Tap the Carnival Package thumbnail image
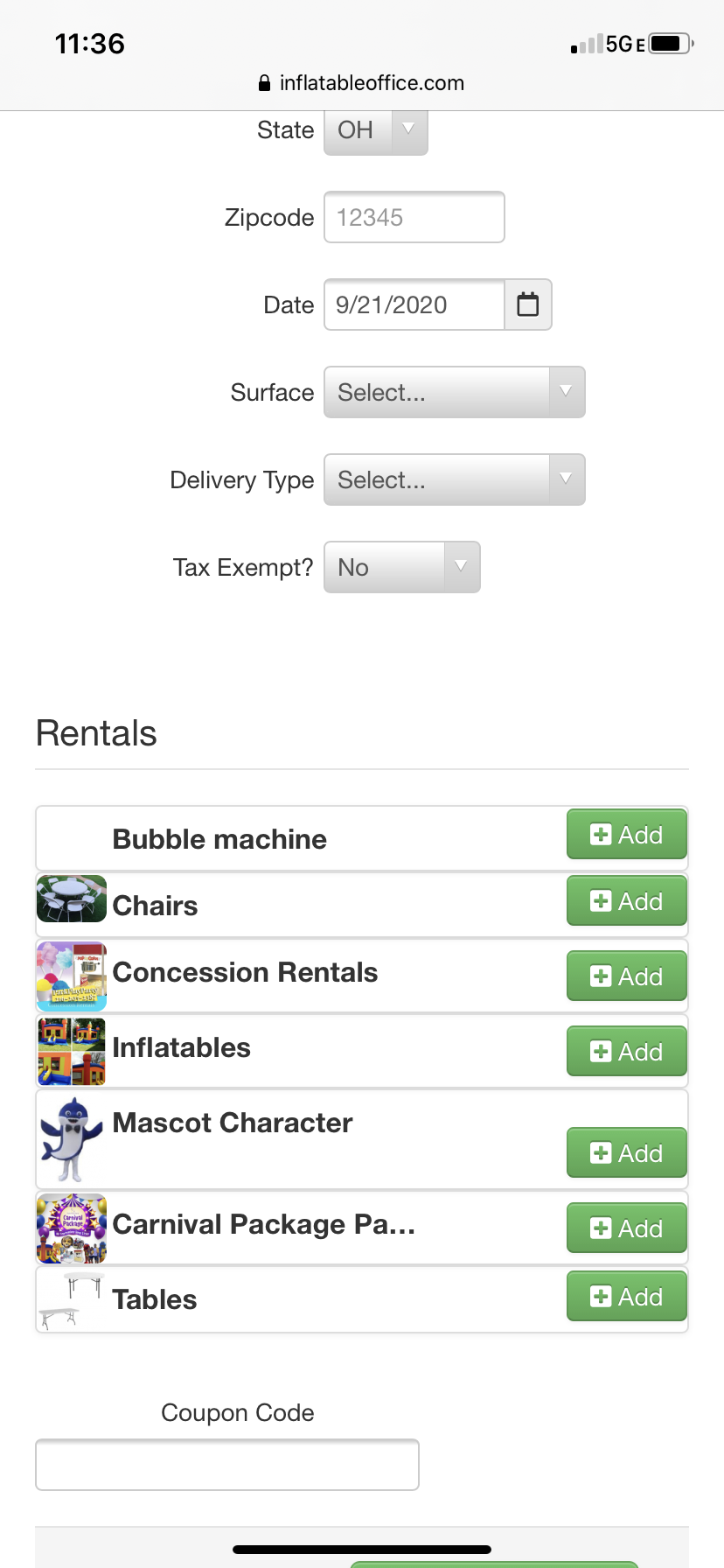Image resolution: width=724 pixels, height=1568 pixels. (x=72, y=1228)
